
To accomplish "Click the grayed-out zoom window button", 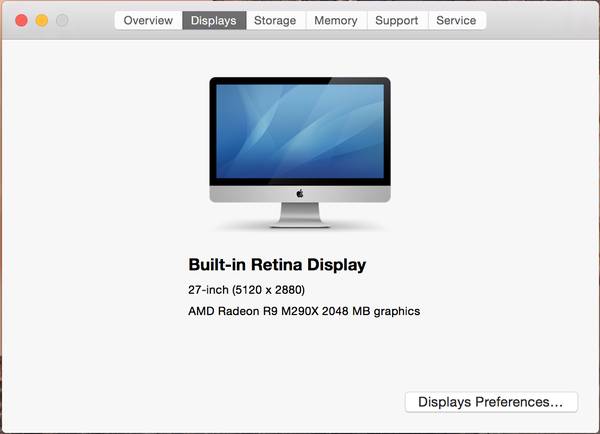I will [x=62, y=20].
